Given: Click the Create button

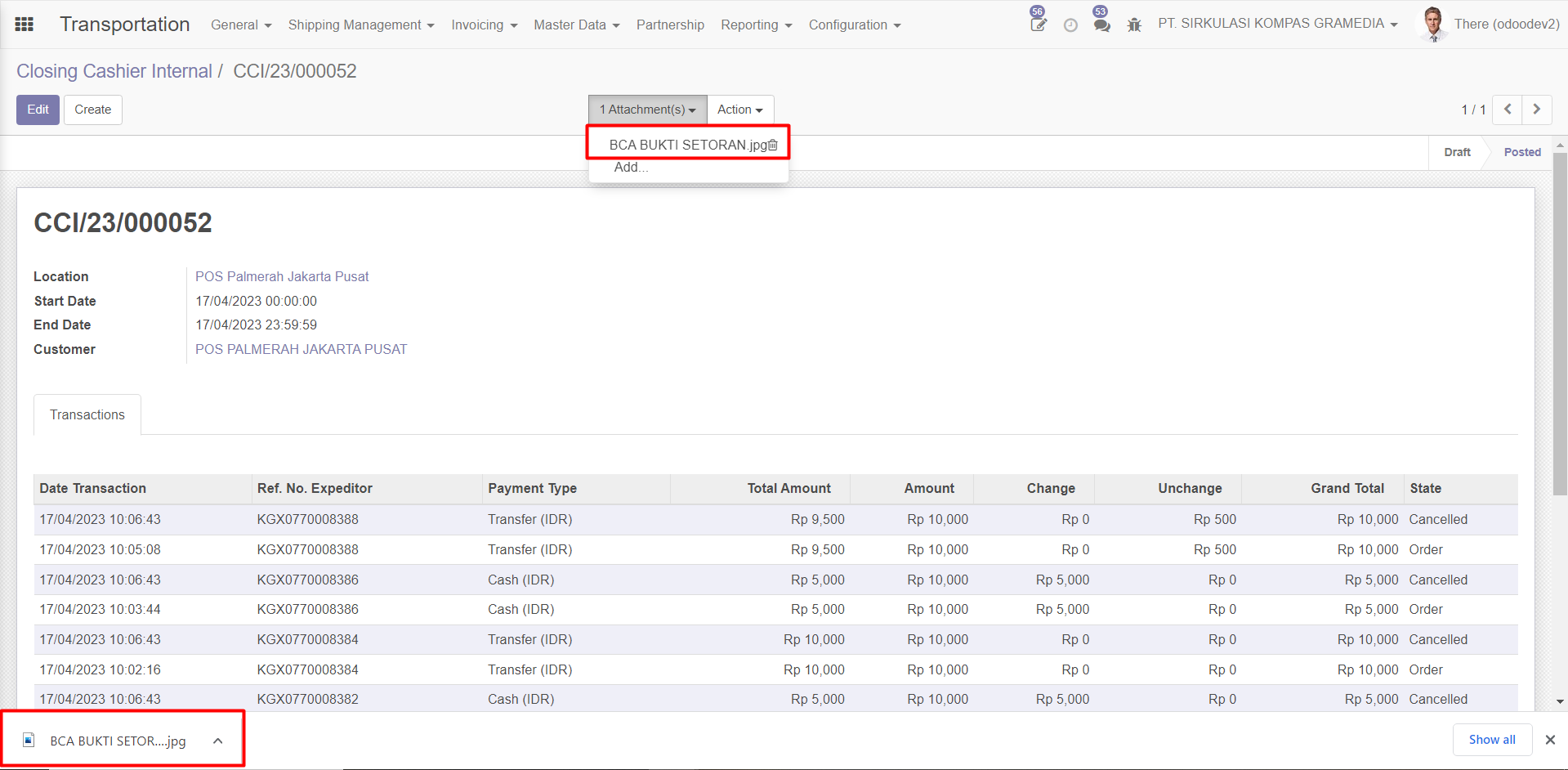Looking at the screenshot, I should (92, 110).
